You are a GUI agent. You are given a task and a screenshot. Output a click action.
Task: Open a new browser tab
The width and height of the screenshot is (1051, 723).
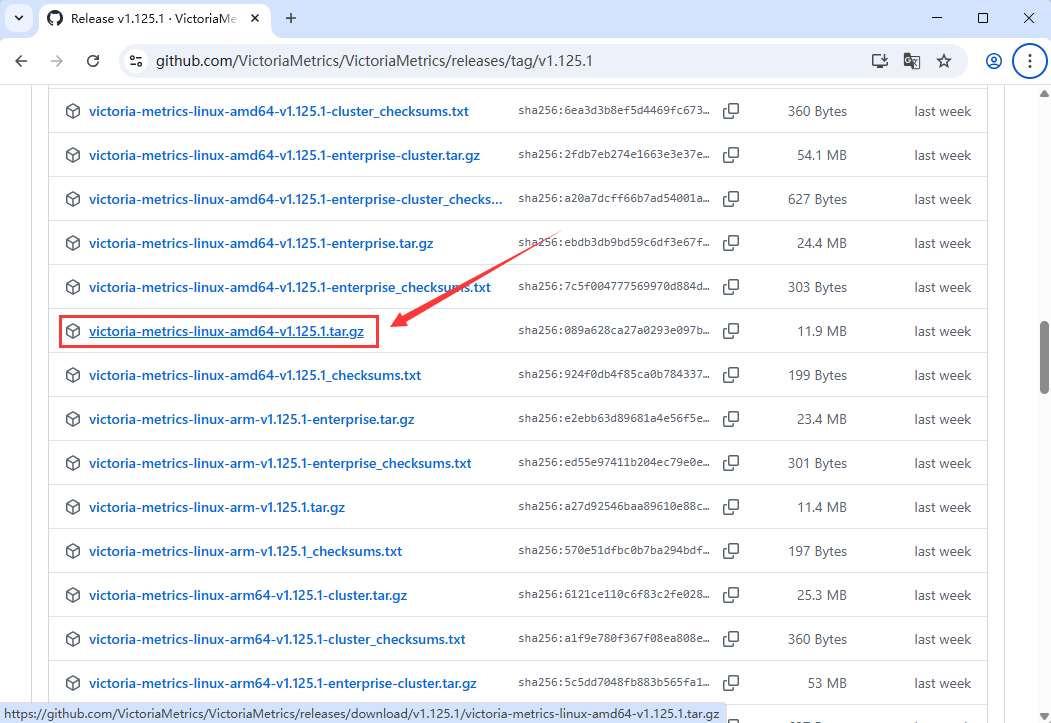pyautogui.click(x=291, y=18)
